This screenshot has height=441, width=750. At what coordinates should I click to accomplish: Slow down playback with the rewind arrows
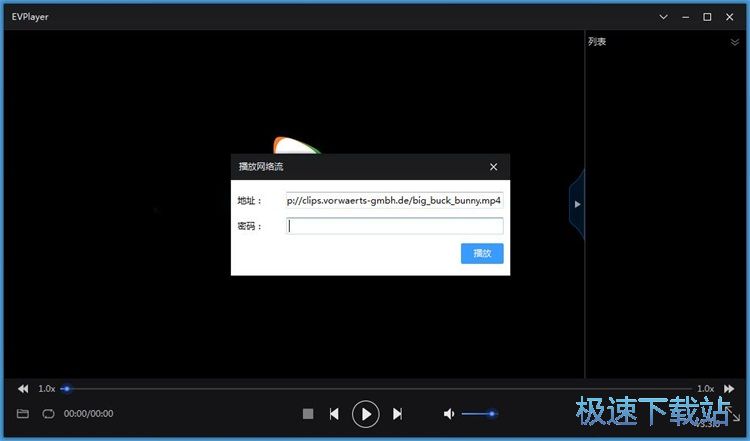tap(23, 389)
